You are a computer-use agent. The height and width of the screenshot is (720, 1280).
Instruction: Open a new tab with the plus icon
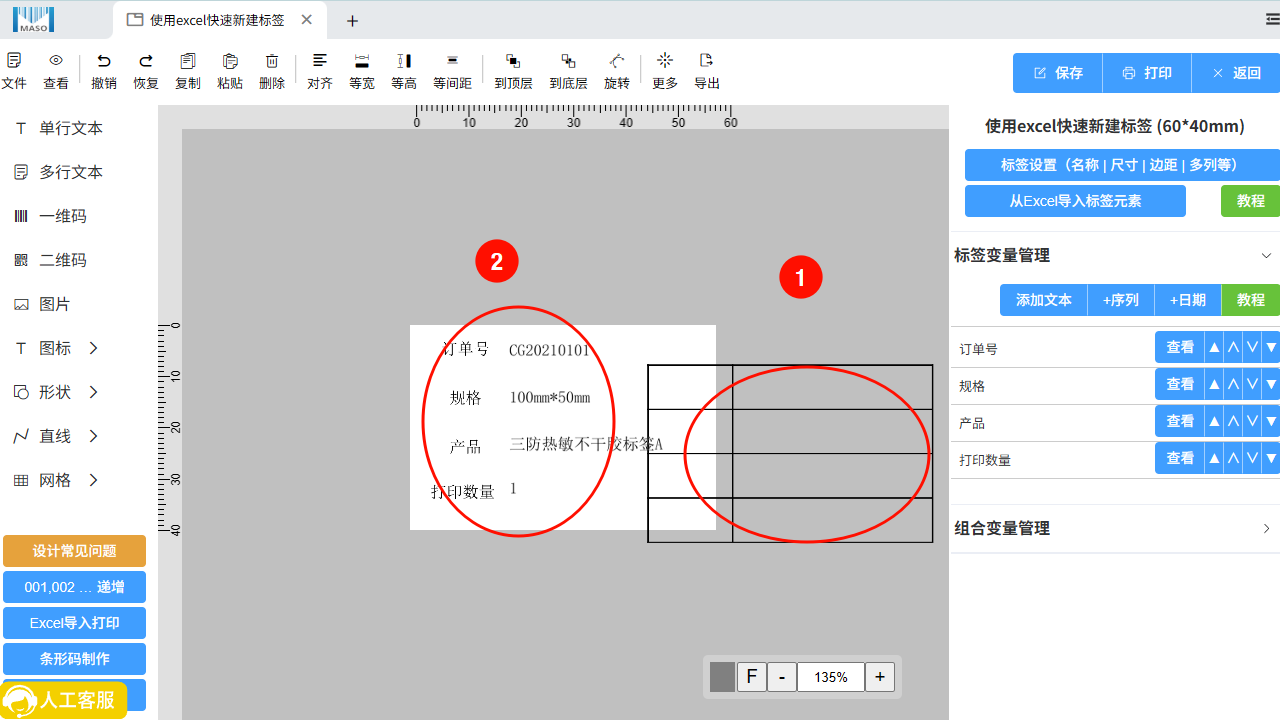(x=352, y=21)
